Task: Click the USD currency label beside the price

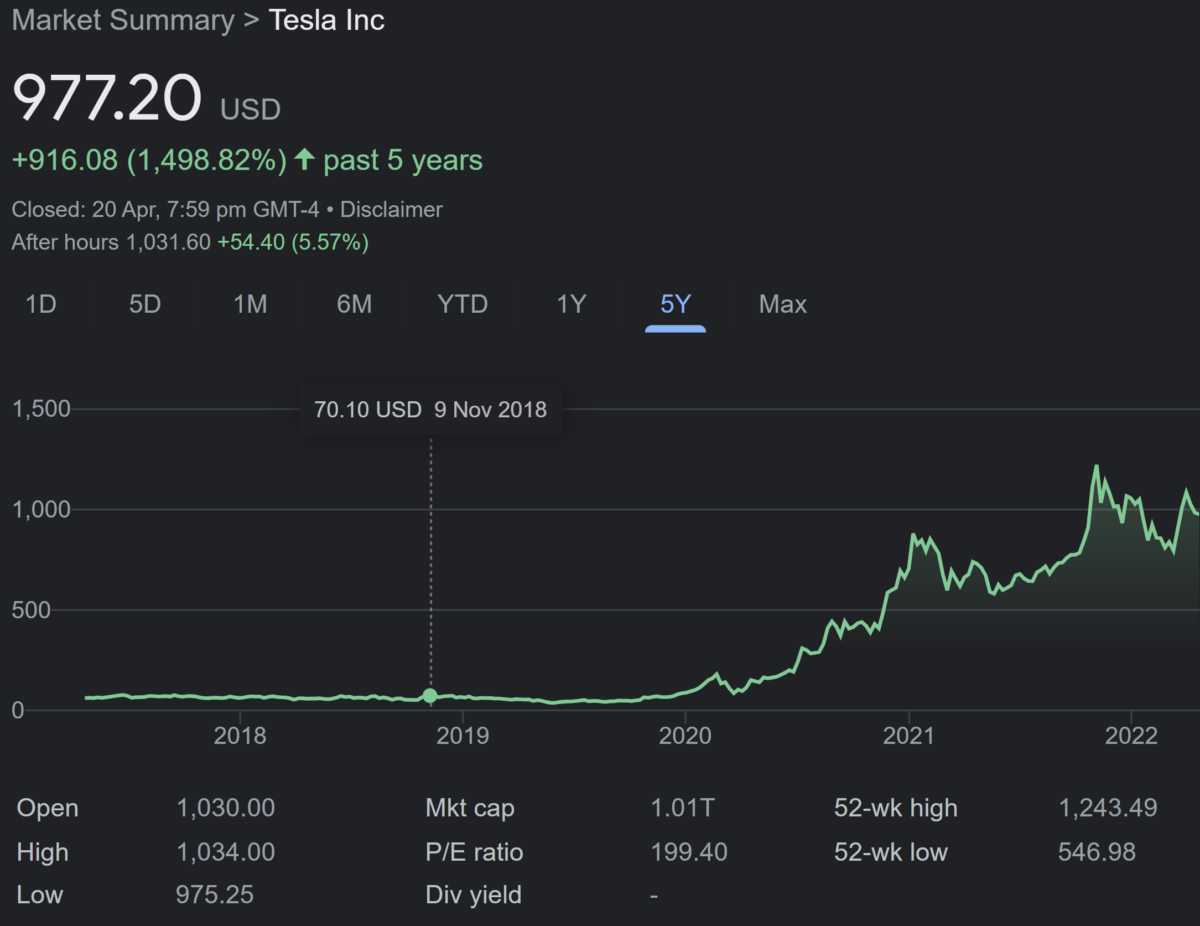Action: tap(250, 109)
